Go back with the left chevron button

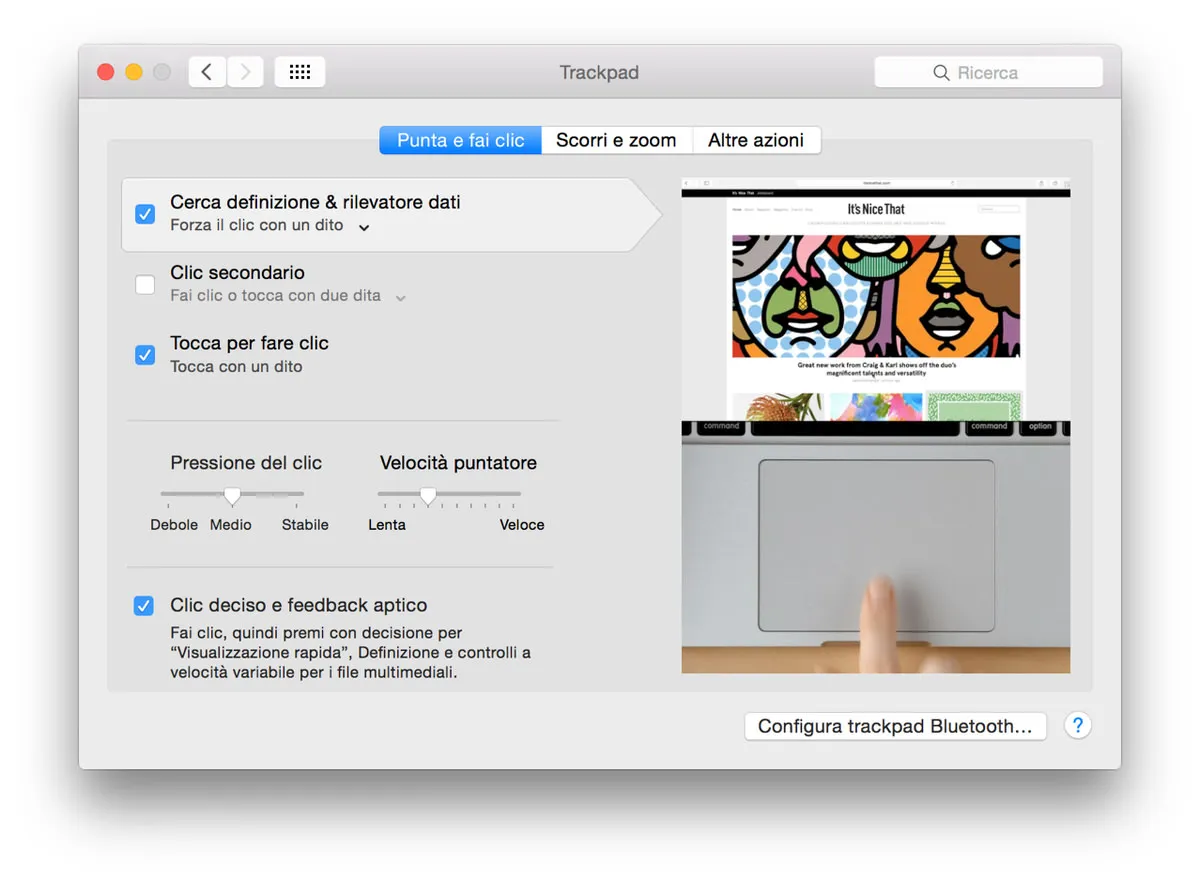coord(206,72)
